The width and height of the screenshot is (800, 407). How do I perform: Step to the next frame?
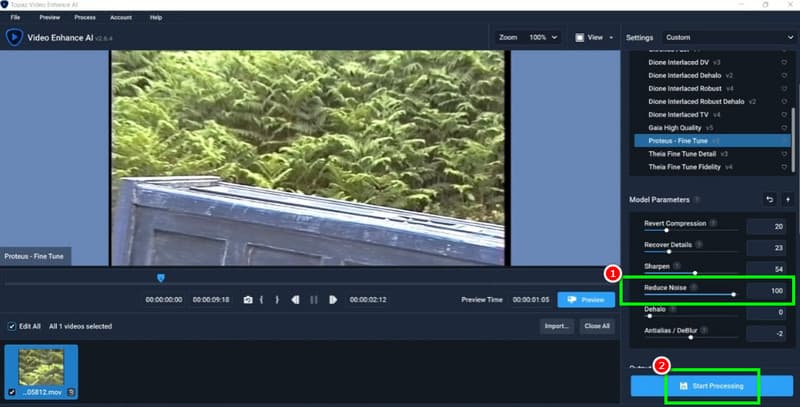[333, 300]
